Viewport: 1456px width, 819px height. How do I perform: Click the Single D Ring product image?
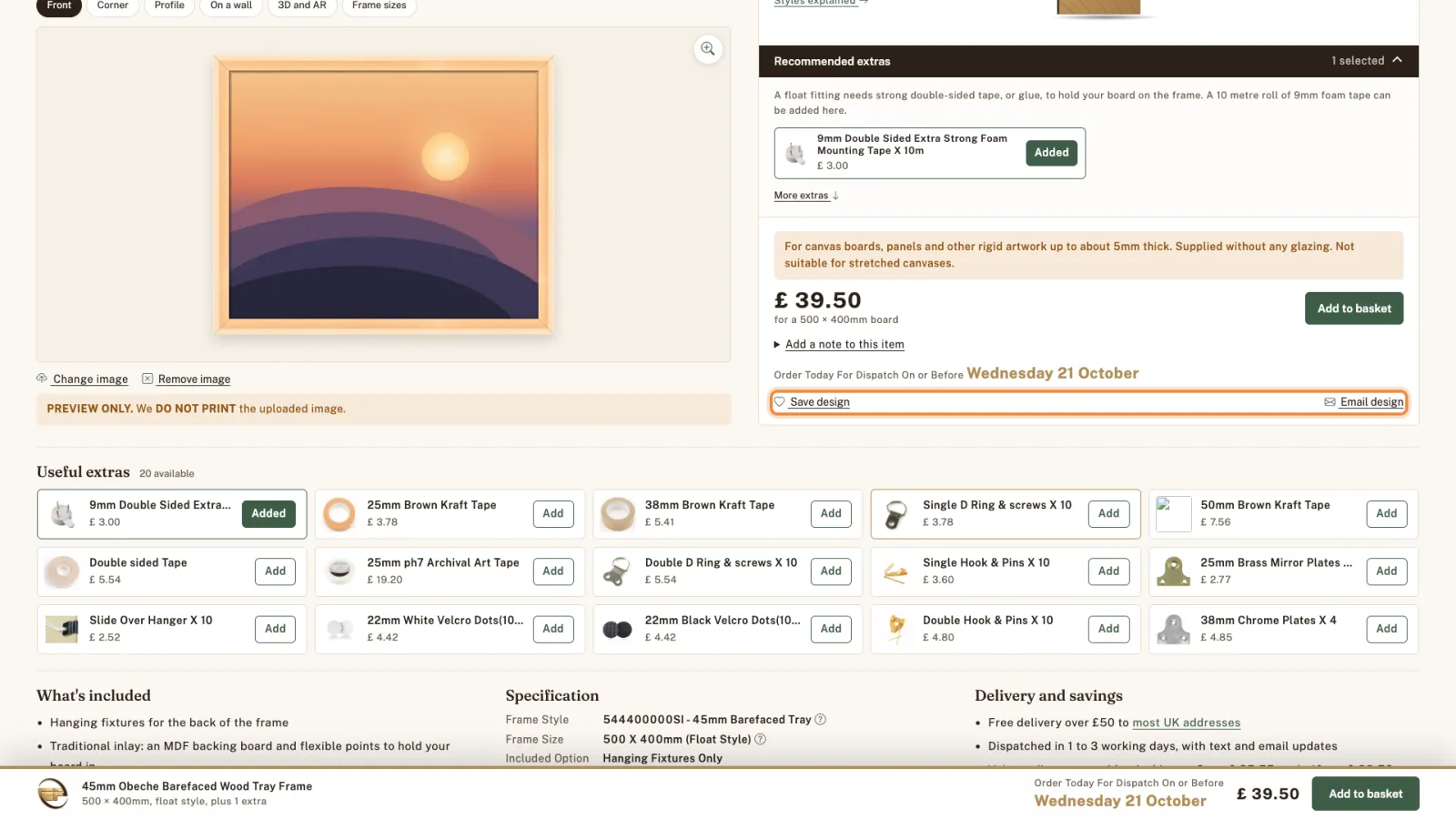[895, 514]
